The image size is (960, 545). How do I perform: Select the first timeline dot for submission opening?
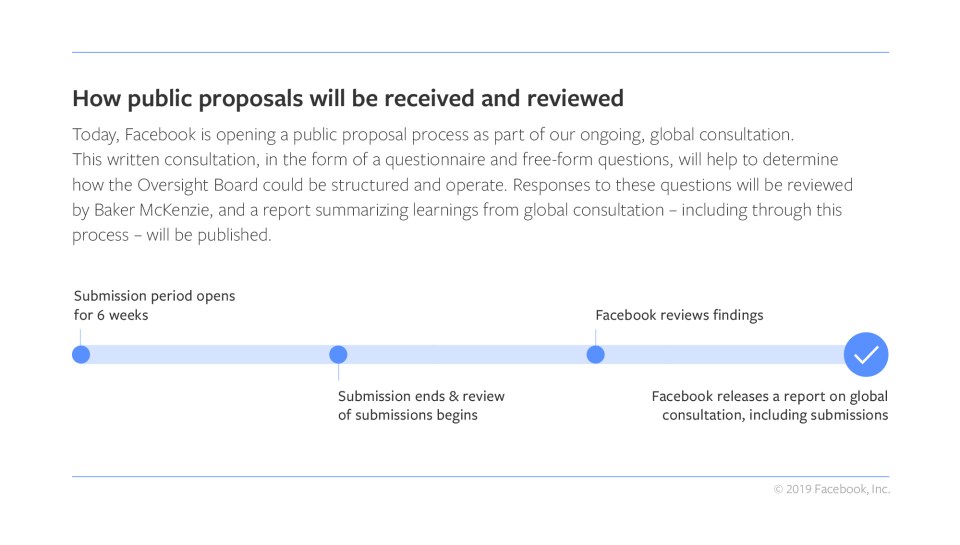point(81,354)
